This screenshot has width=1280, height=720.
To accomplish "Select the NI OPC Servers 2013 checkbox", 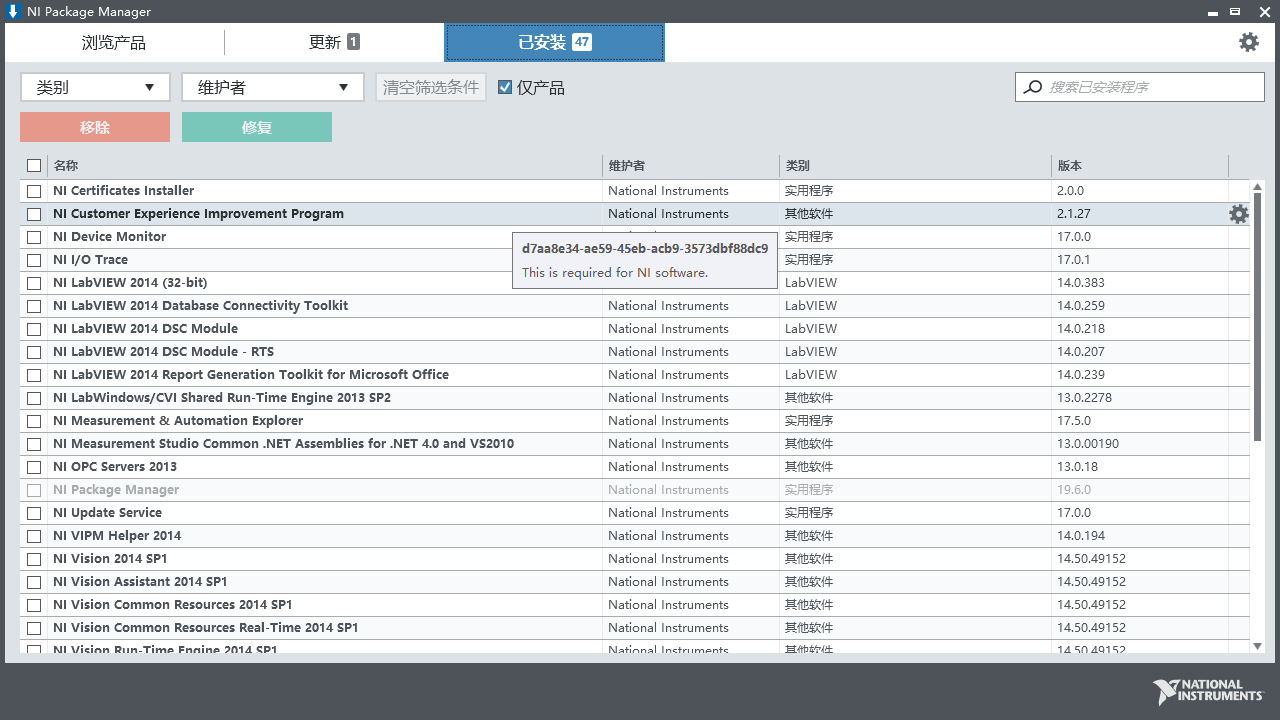I will click(x=34, y=467).
